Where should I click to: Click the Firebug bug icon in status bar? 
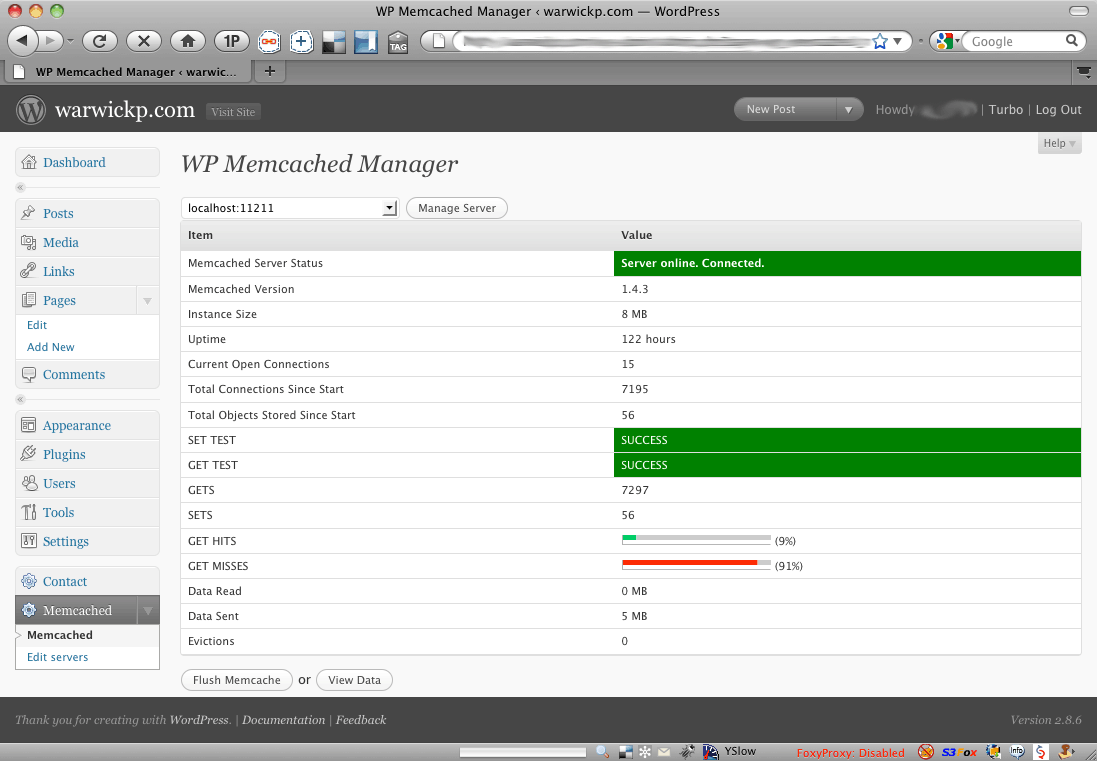(x=687, y=752)
